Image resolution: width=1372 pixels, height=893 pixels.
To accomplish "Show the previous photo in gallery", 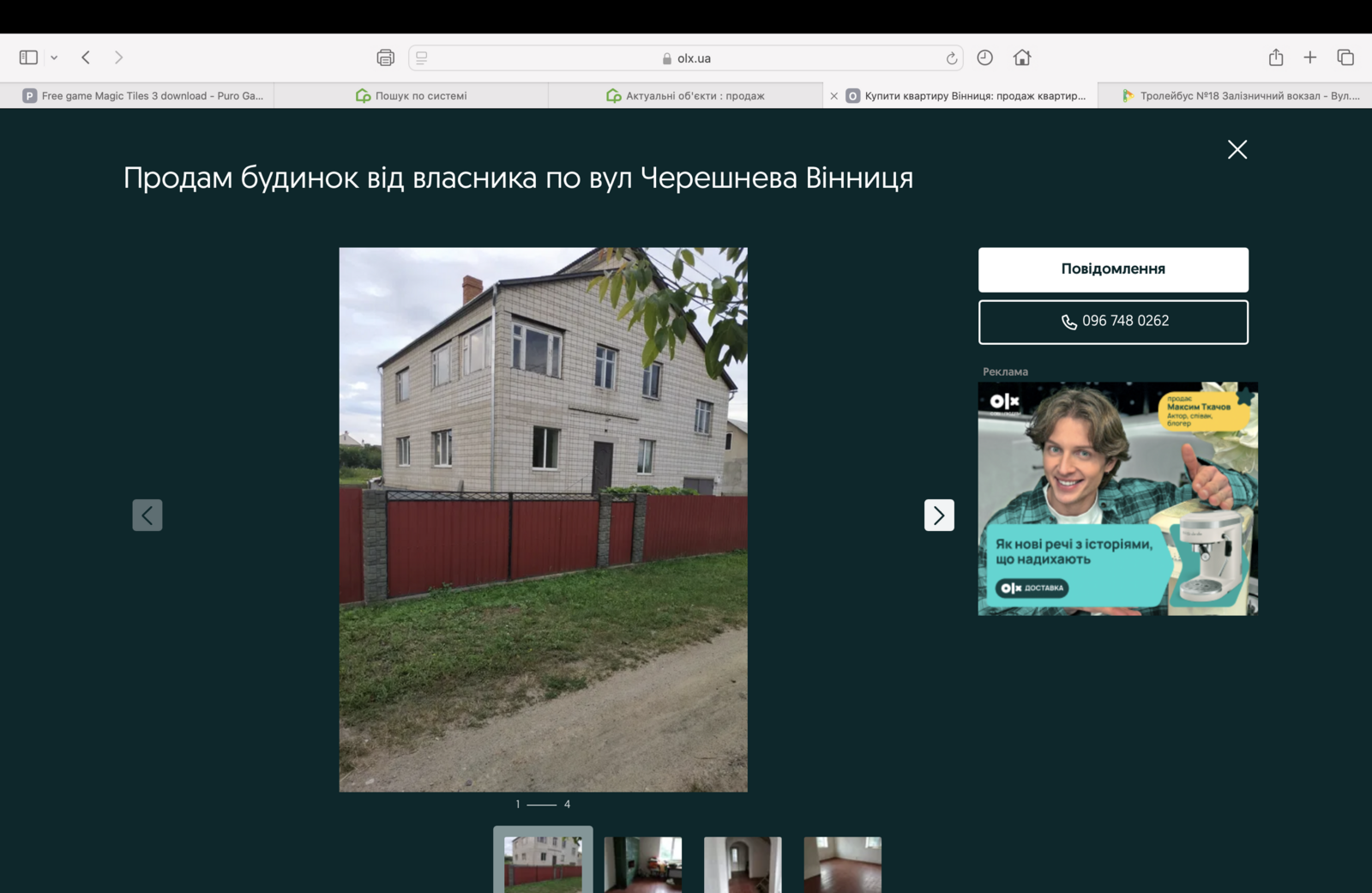I will [x=147, y=515].
